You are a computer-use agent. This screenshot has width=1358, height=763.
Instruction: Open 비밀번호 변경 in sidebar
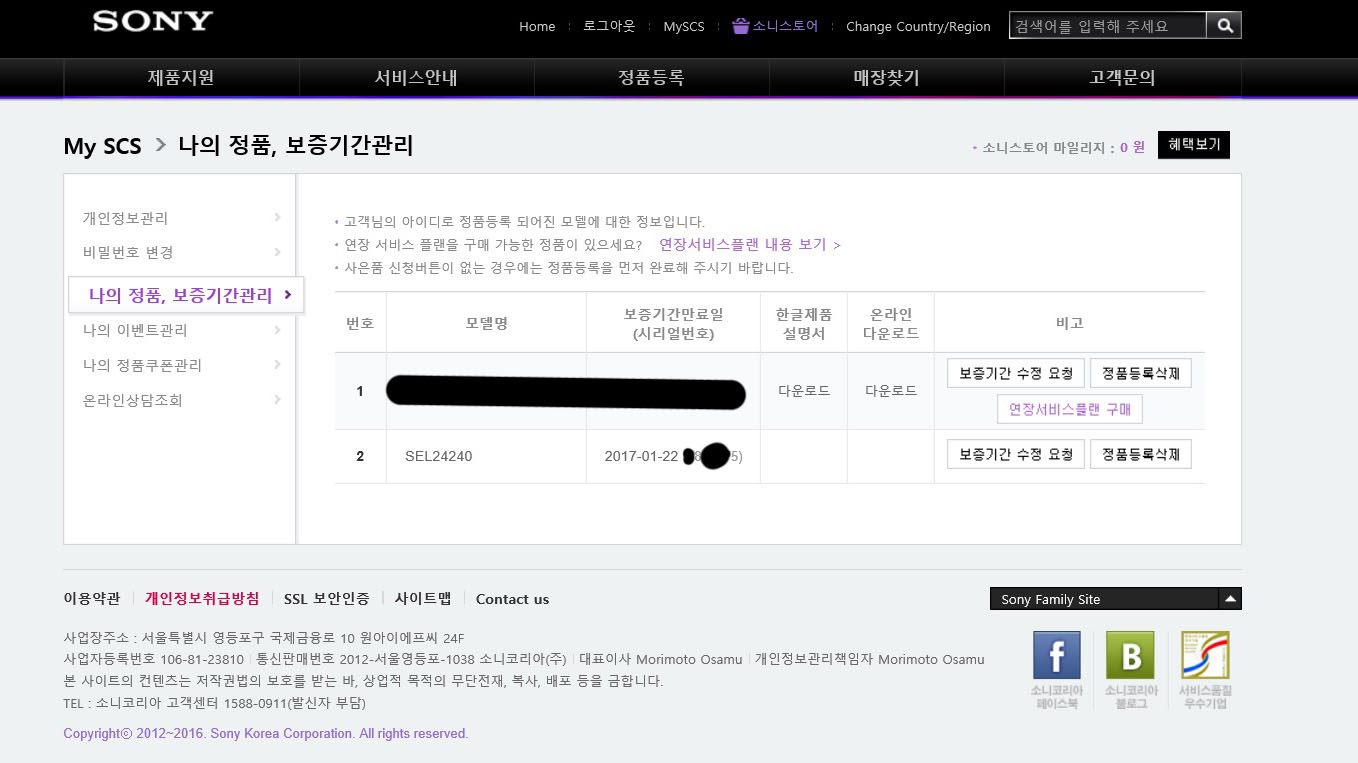pos(128,252)
